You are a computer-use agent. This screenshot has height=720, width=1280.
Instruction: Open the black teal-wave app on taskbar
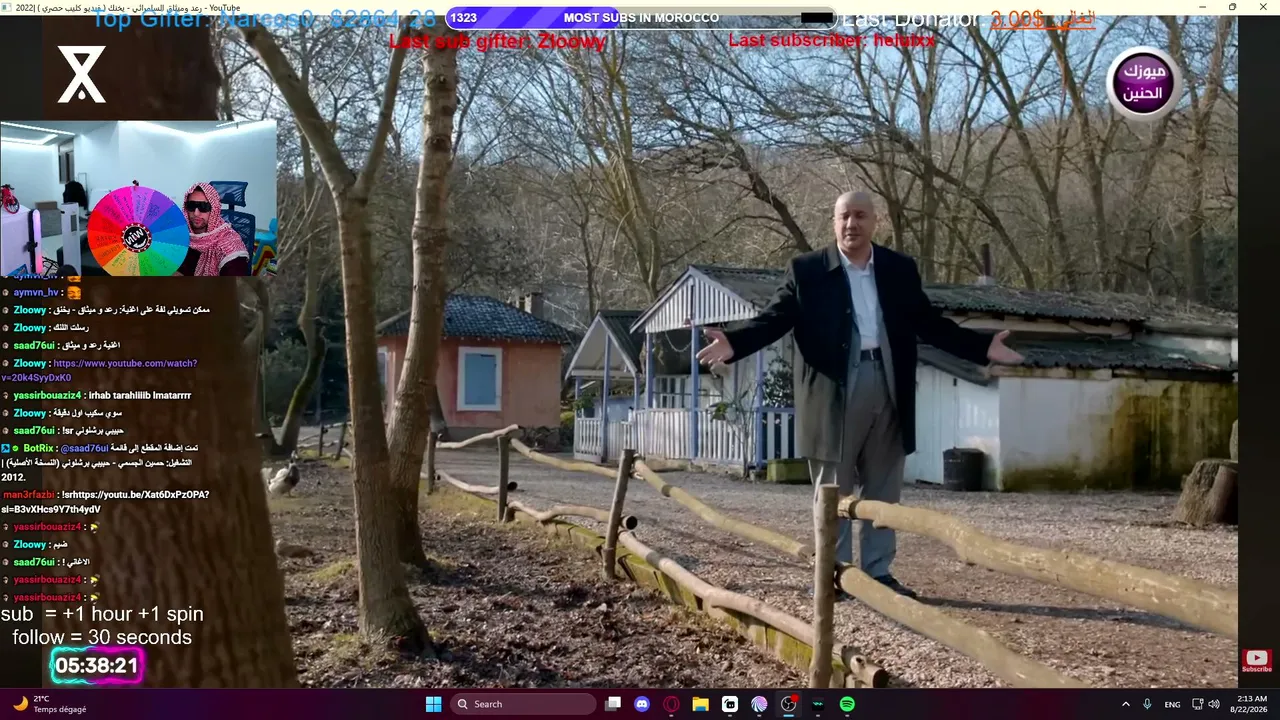(x=817, y=704)
